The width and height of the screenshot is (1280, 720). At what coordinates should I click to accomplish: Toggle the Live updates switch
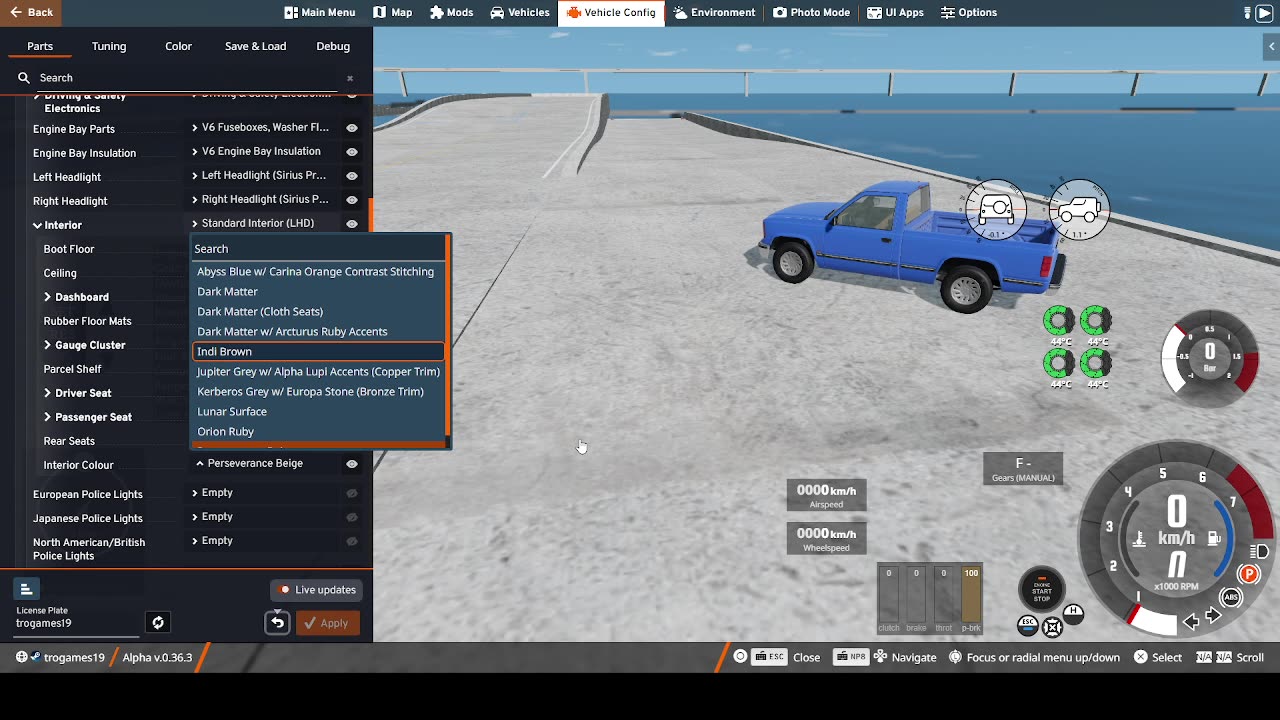click(x=317, y=590)
